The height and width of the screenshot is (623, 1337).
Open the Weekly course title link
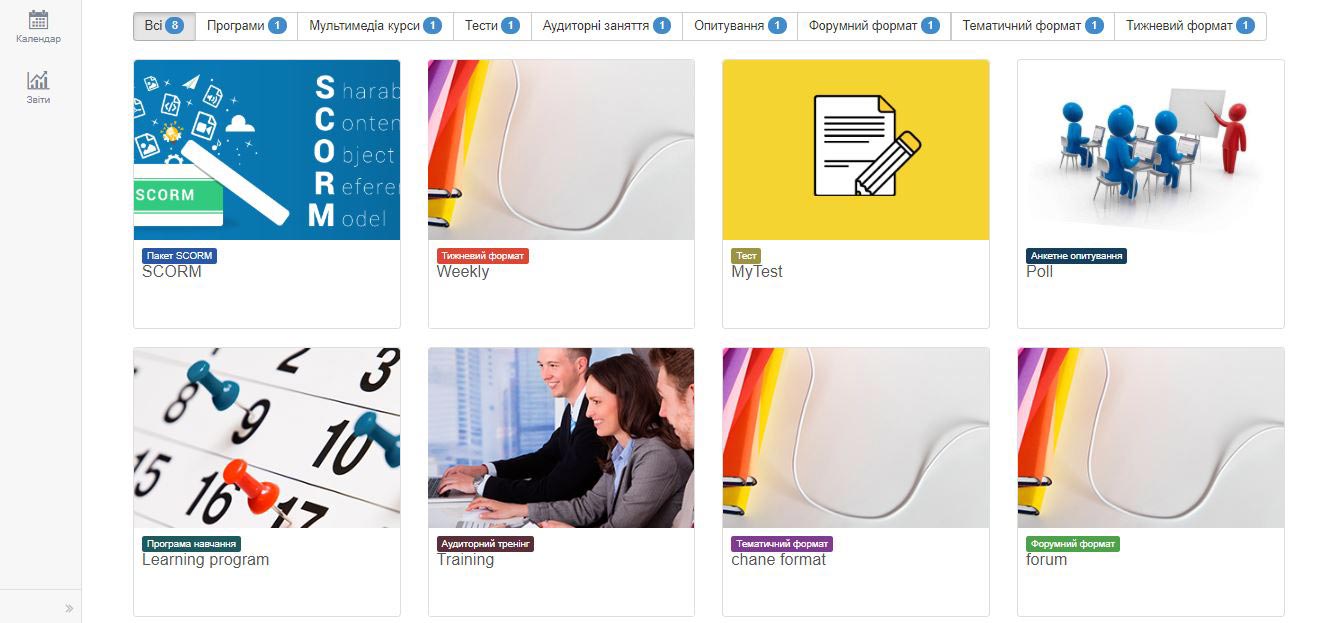[463, 272]
